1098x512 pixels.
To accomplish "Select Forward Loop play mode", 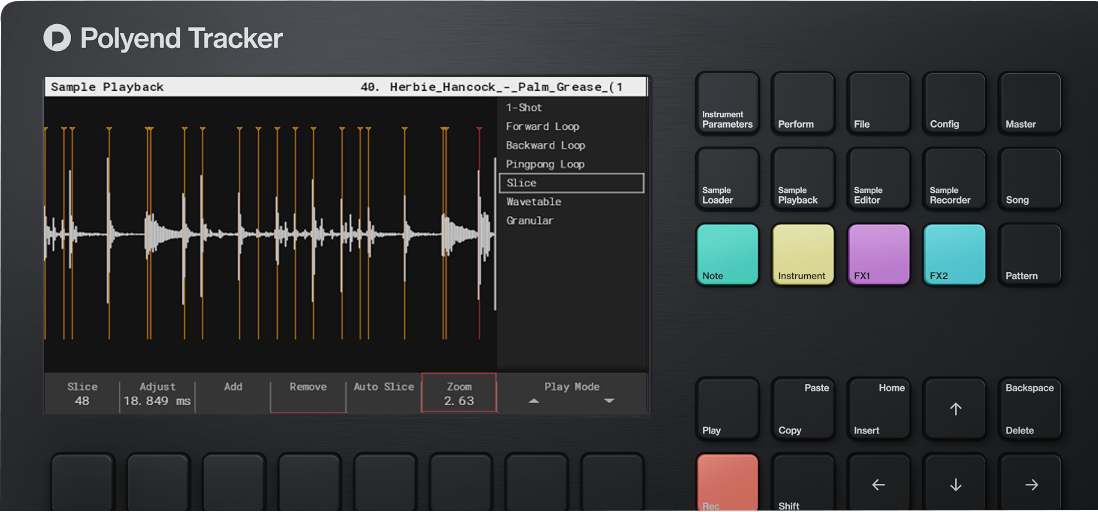I will pyautogui.click(x=571, y=127).
